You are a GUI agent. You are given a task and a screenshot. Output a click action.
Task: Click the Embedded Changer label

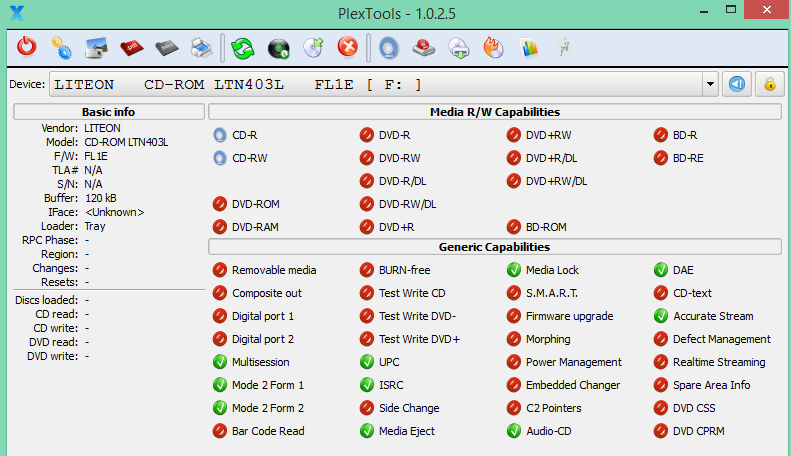coord(573,385)
